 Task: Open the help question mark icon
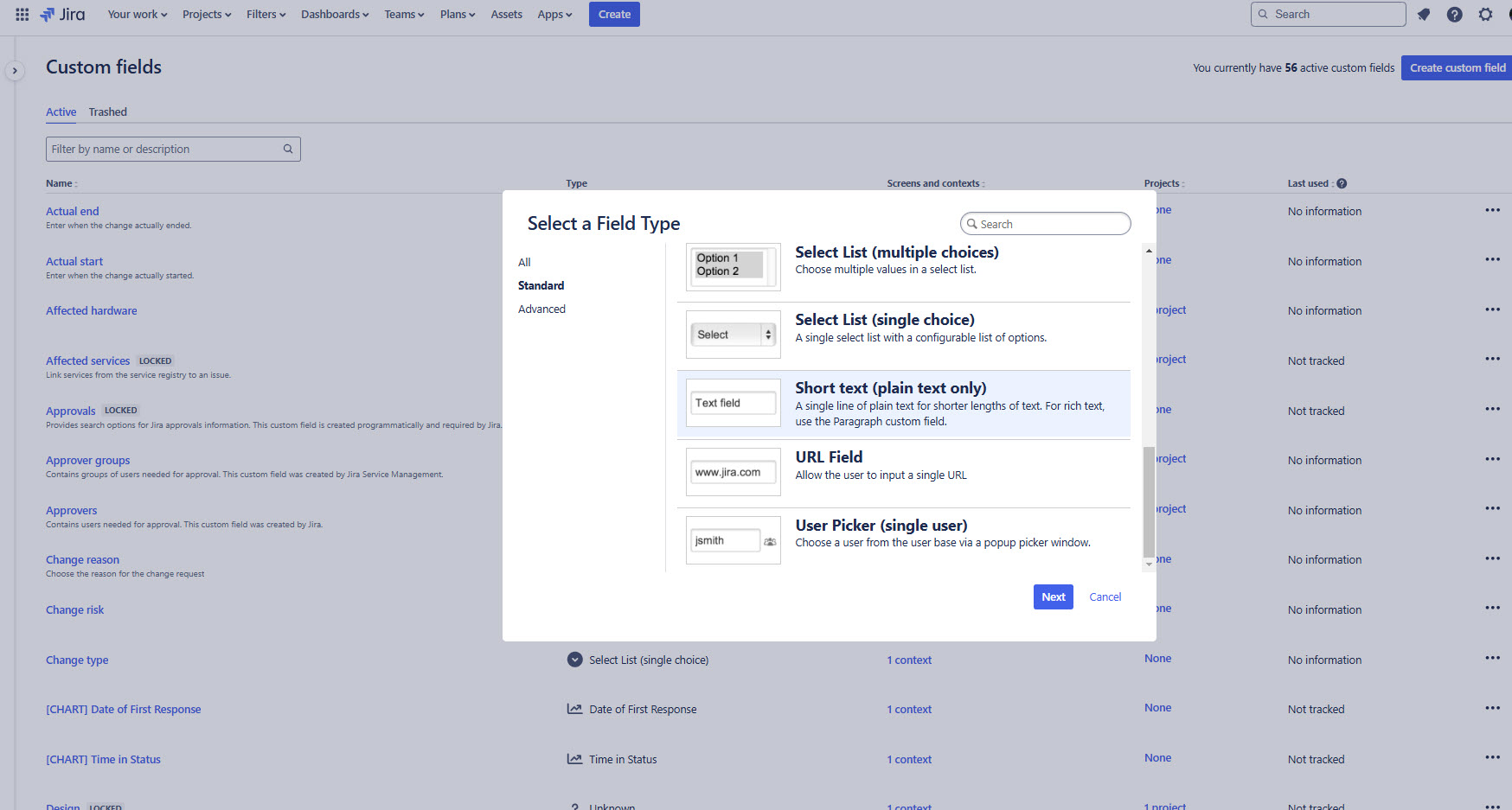tap(1455, 14)
